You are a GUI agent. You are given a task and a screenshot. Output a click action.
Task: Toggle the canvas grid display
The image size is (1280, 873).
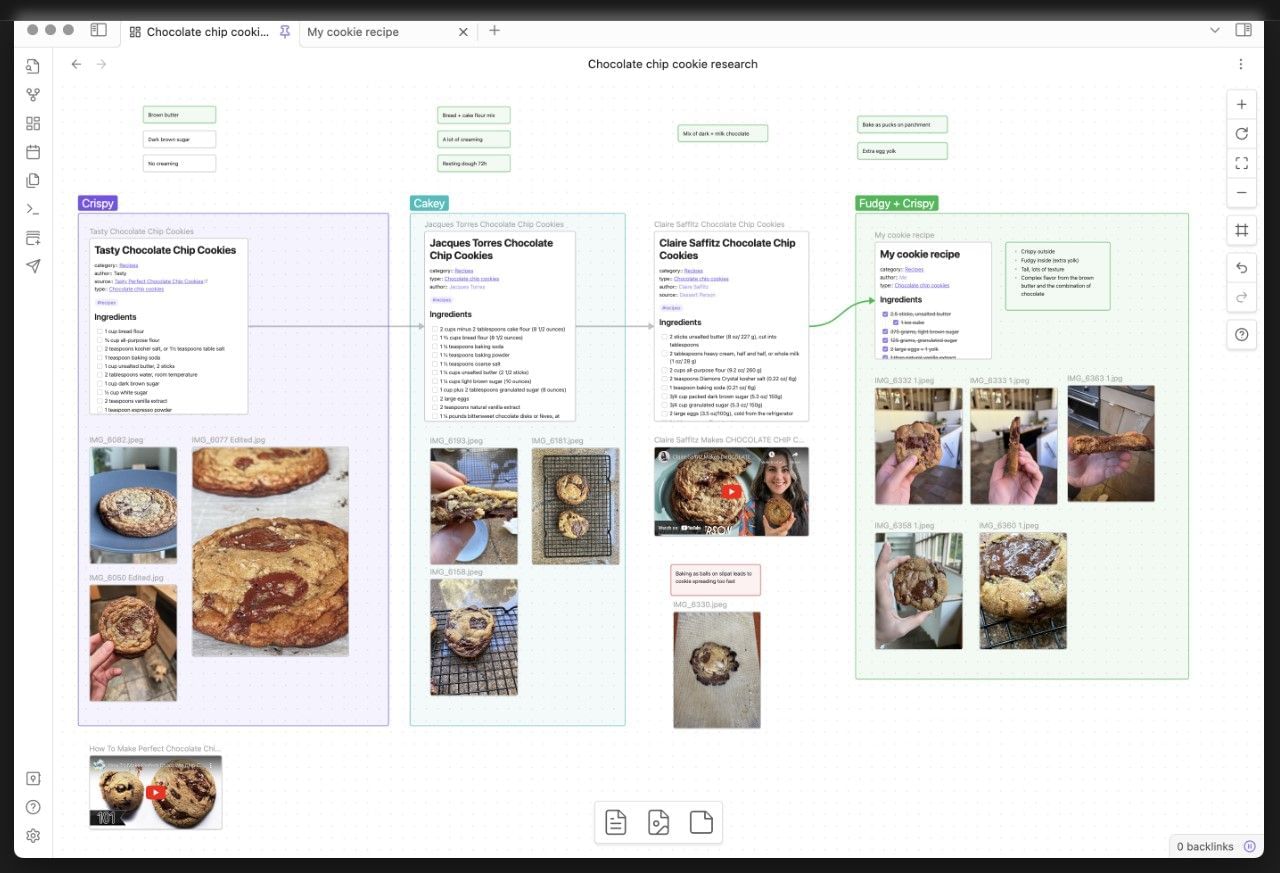coord(1241,230)
